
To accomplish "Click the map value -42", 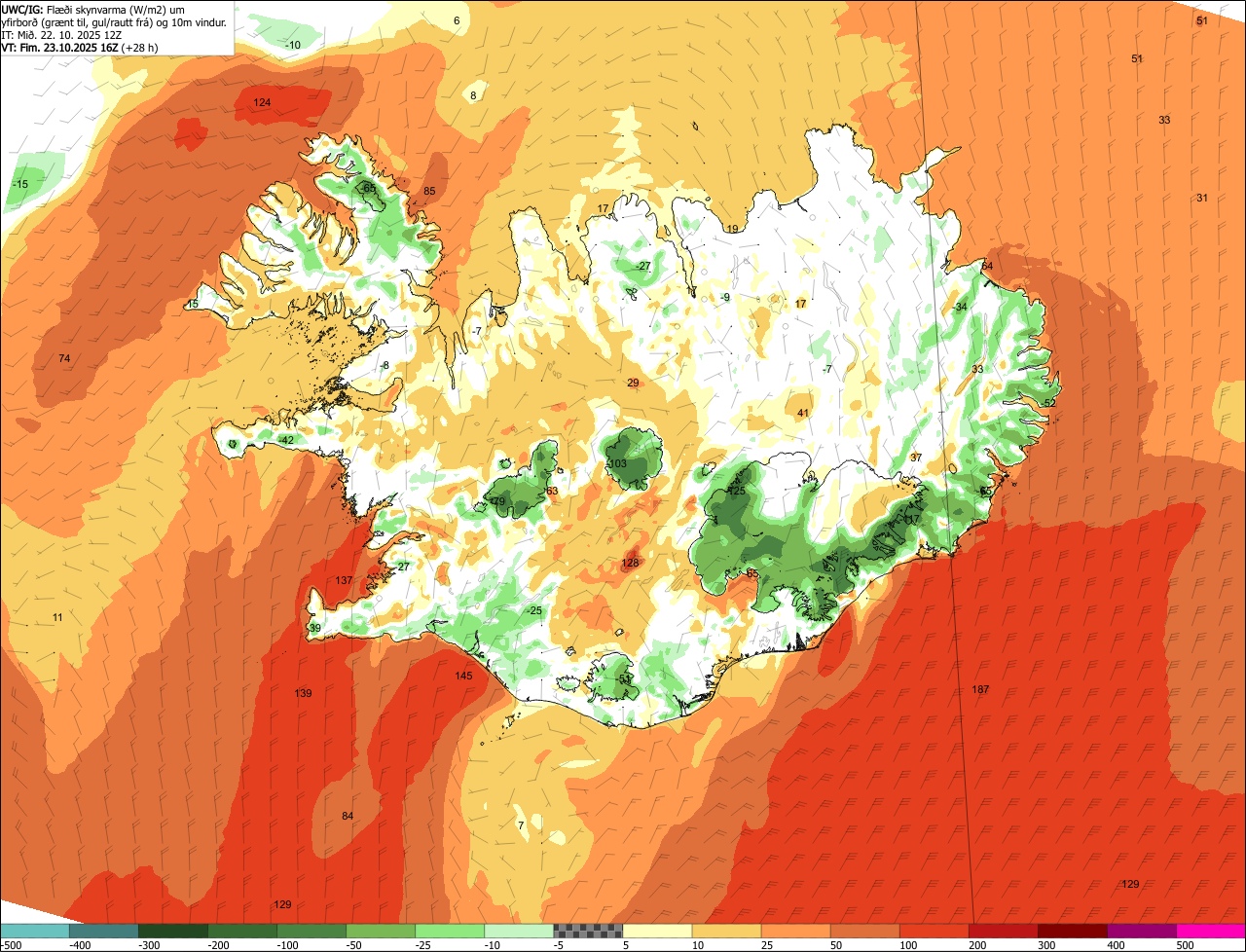I will [285, 440].
